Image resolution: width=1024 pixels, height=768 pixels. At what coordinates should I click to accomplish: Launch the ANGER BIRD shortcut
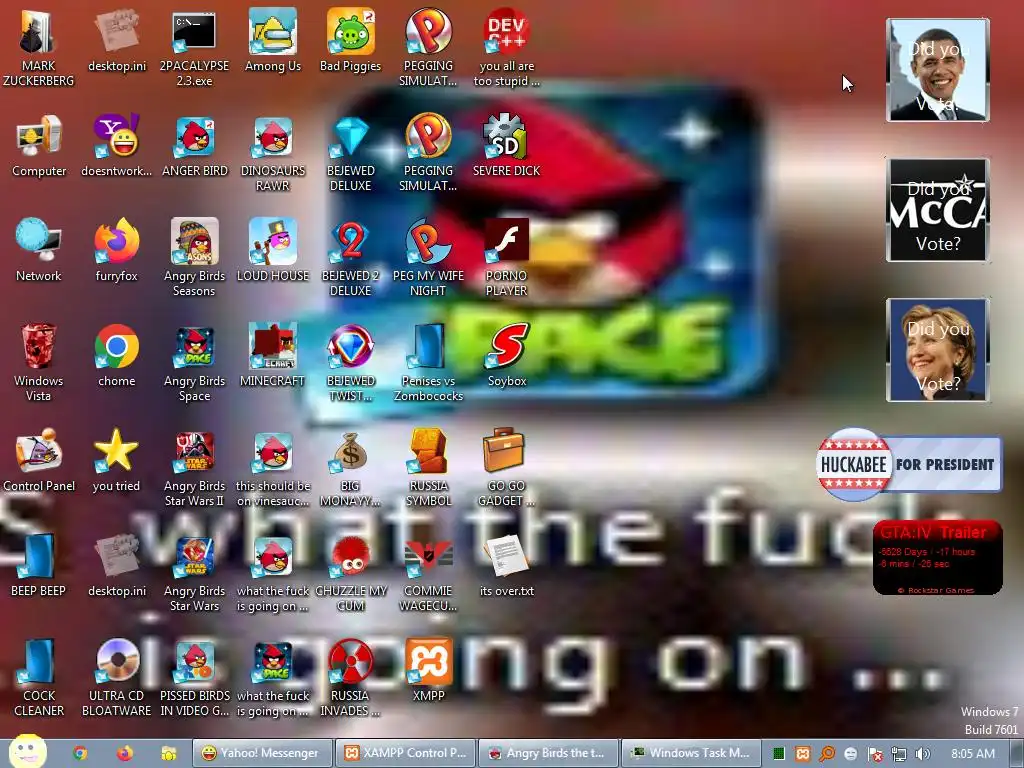click(195, 146)
